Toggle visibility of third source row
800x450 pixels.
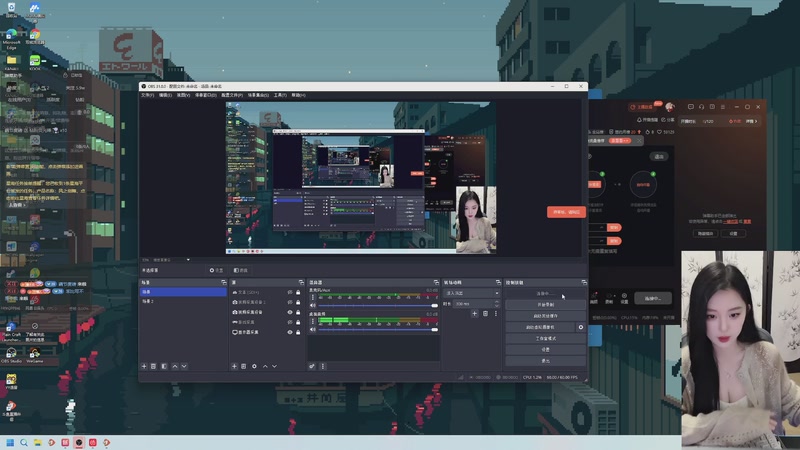[290, 312]
